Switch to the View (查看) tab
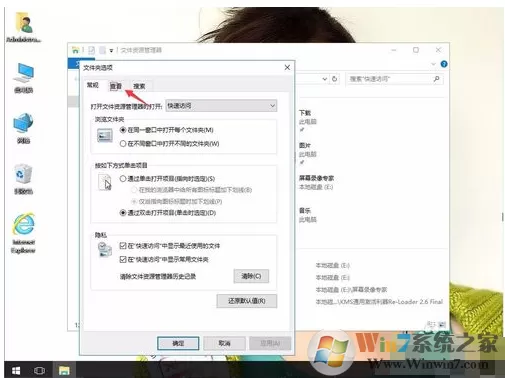Image resolution: width=505 pixels, height=378 pixels. [116, 86]
